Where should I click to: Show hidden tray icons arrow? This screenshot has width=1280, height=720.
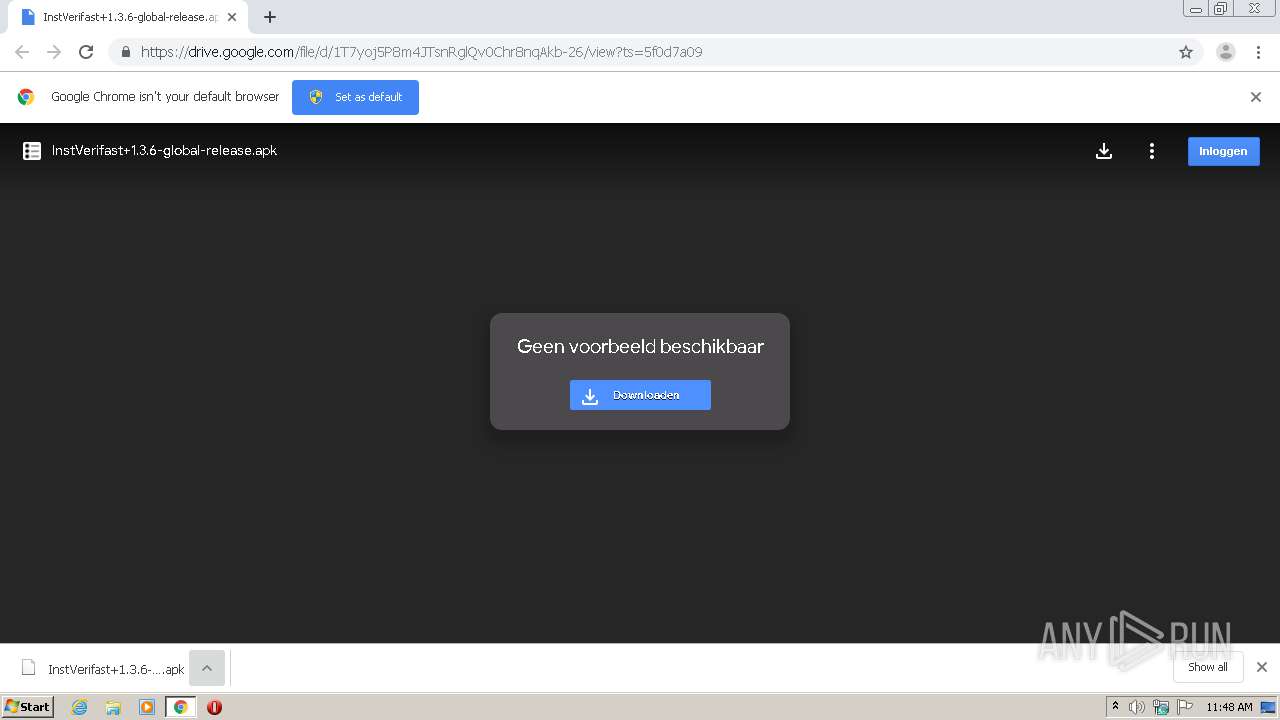click(1116, 707)
